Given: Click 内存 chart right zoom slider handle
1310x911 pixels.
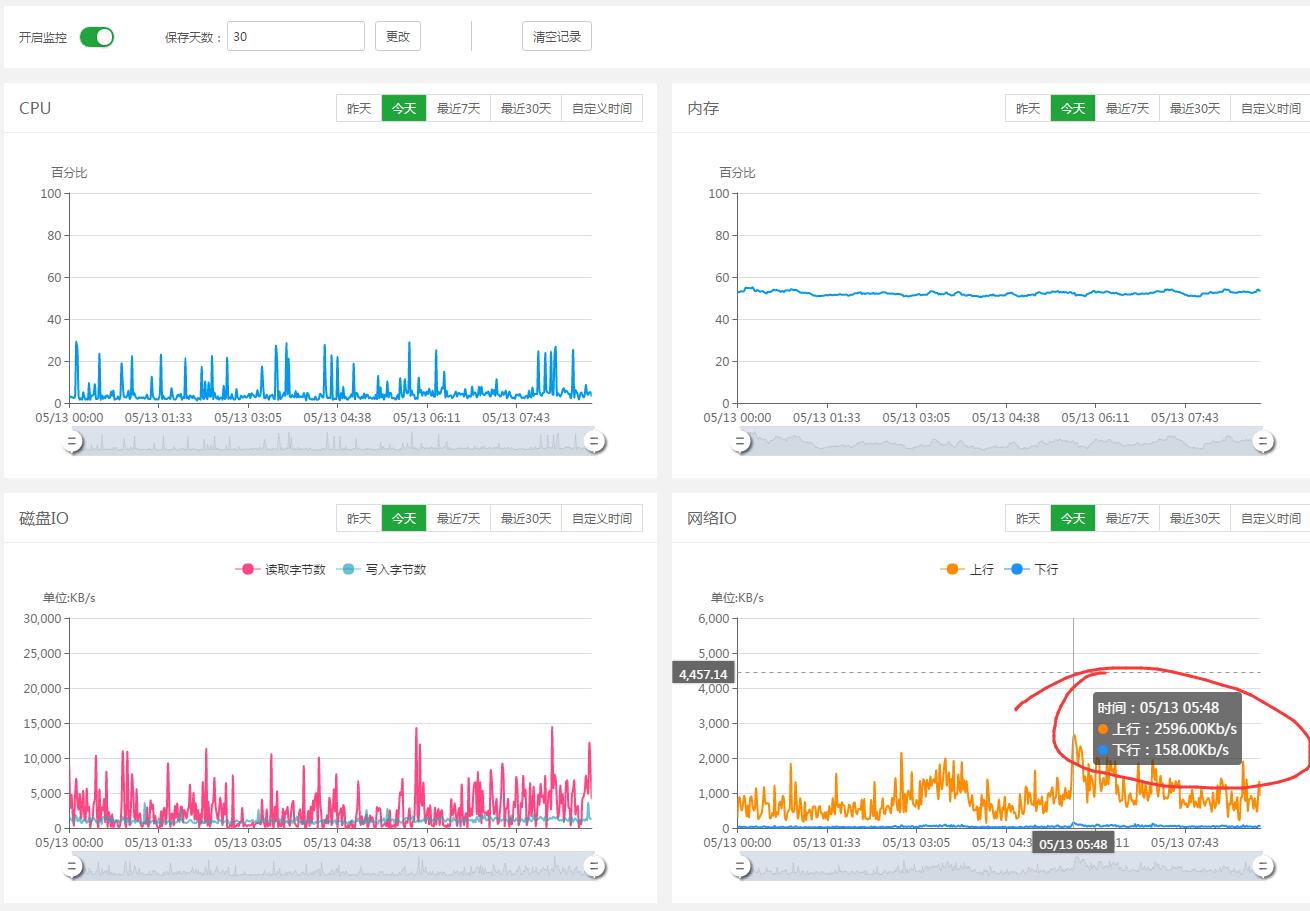Looking at the screenshot, I should pyautogui.click(x=1263, y=441).
